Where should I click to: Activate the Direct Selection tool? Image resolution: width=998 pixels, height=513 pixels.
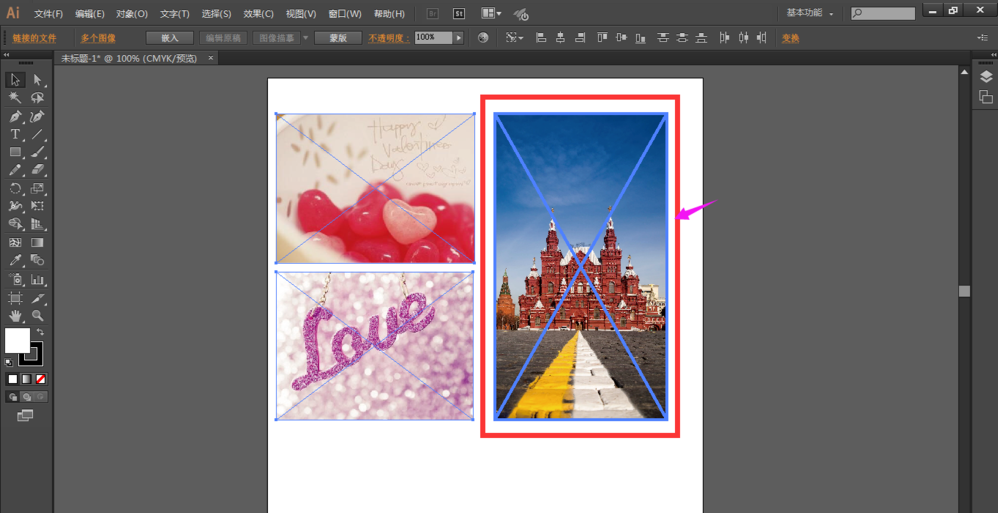37,80
